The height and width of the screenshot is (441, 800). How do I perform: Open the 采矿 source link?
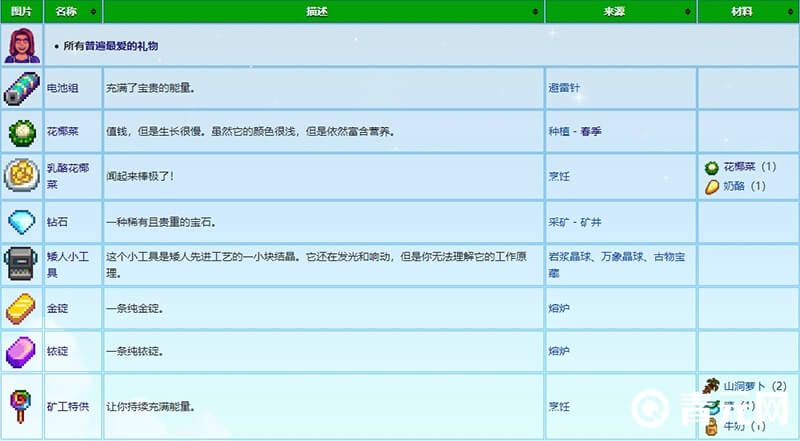click(x=559, y=222)
